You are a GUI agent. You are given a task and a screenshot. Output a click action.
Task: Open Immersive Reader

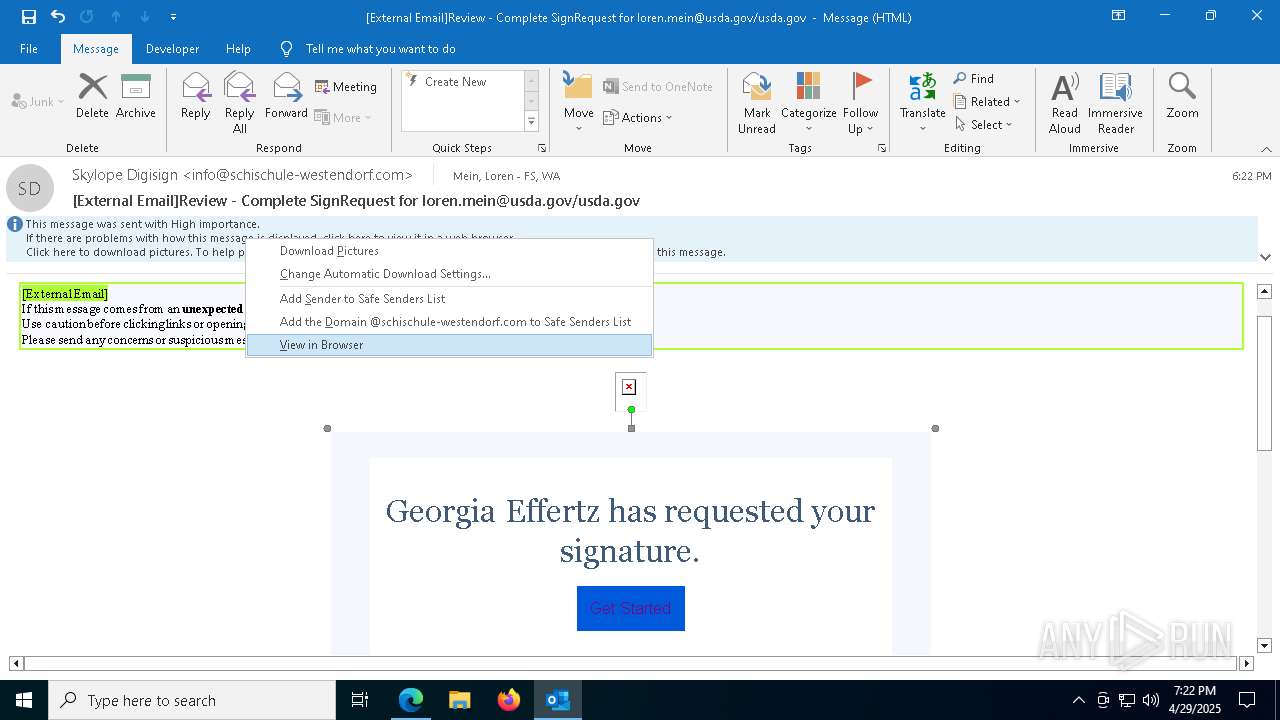click(x=1116, y=102)
